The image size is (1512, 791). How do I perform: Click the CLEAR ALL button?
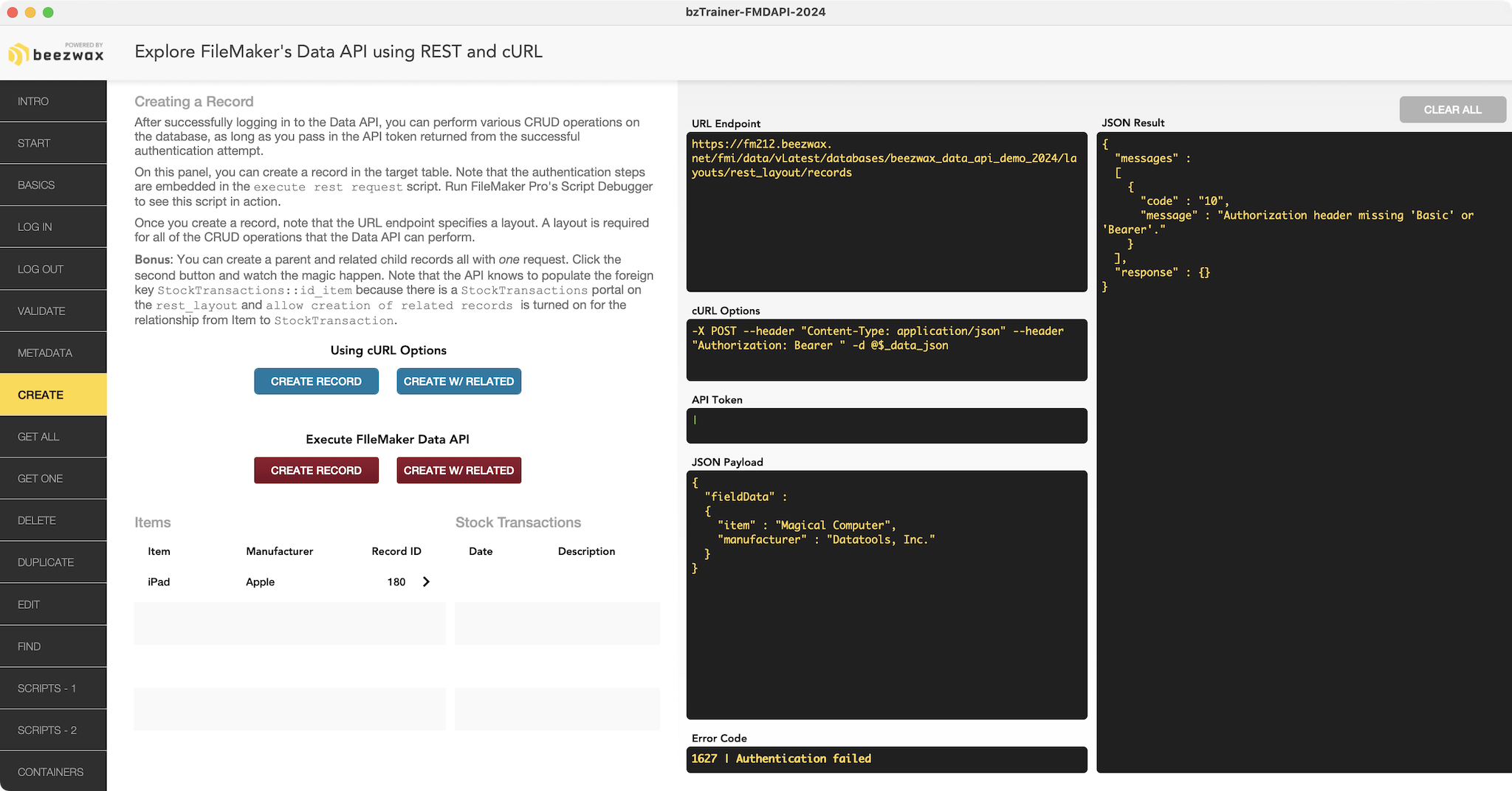[x=1451, y=110]
